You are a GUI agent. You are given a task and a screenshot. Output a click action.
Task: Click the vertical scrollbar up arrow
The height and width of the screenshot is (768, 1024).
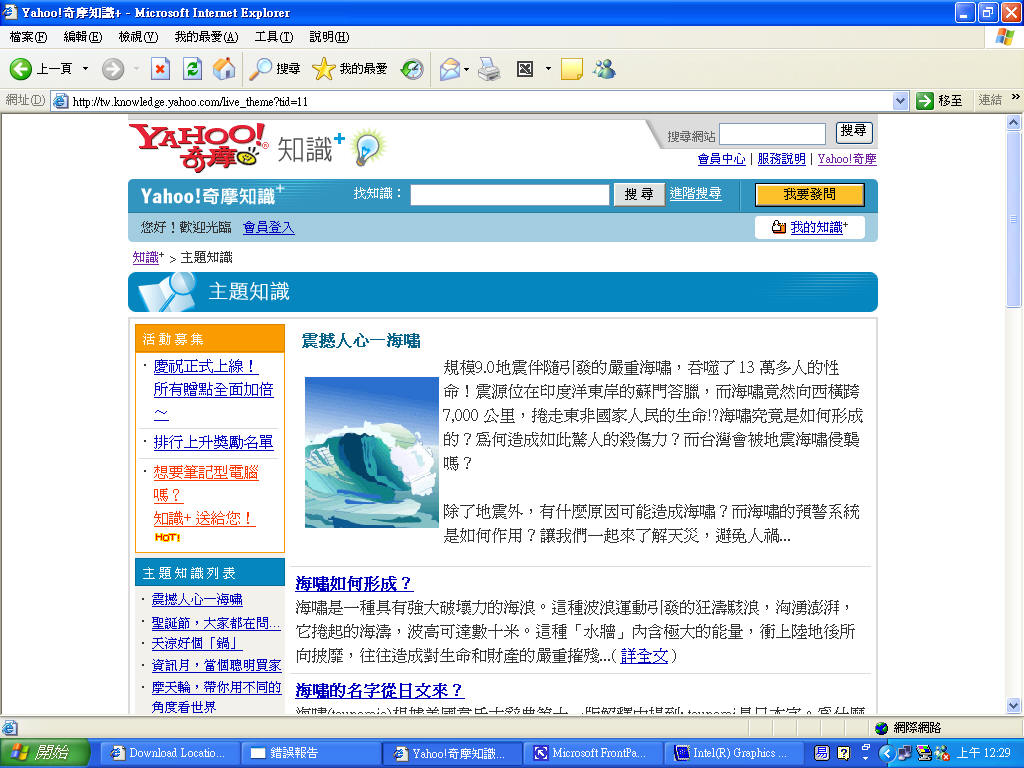coord(1014,122)
